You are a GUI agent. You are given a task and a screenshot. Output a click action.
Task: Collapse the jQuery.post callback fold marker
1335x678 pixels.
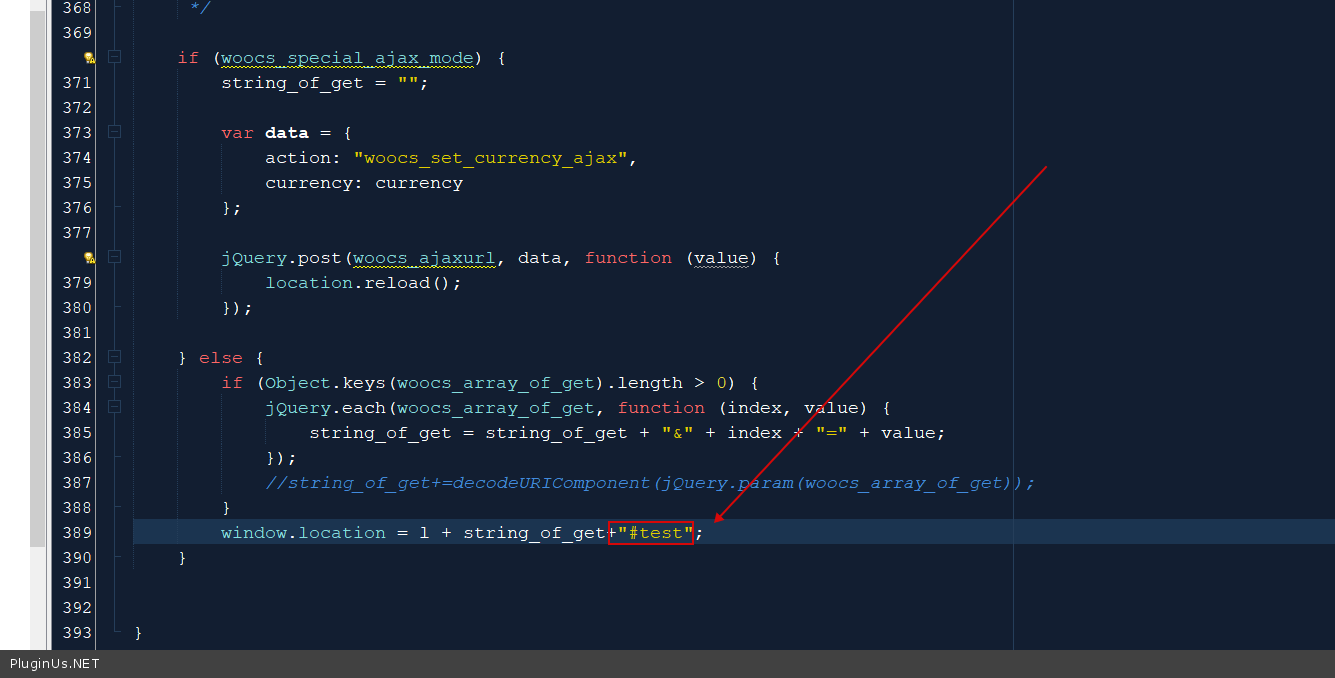coord(114,257)
